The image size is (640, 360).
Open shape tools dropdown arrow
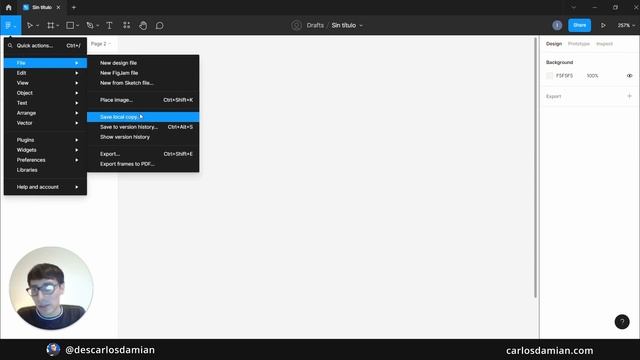pyautogui.click(x=78, y=26)
